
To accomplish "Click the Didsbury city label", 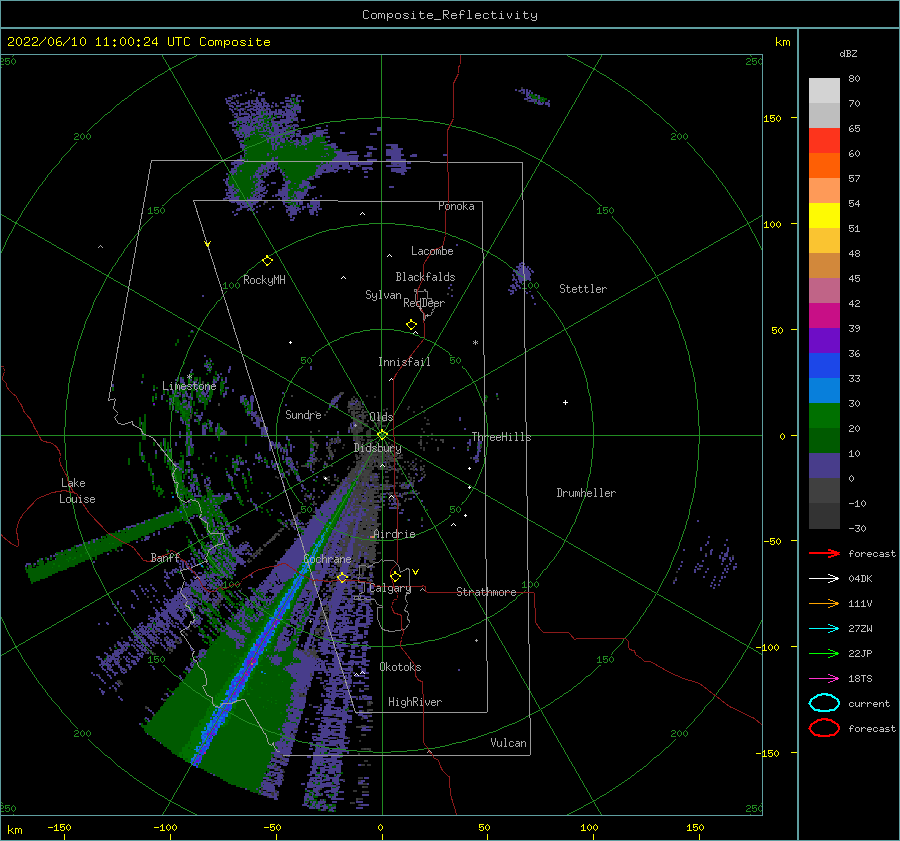I will (377, 448).
